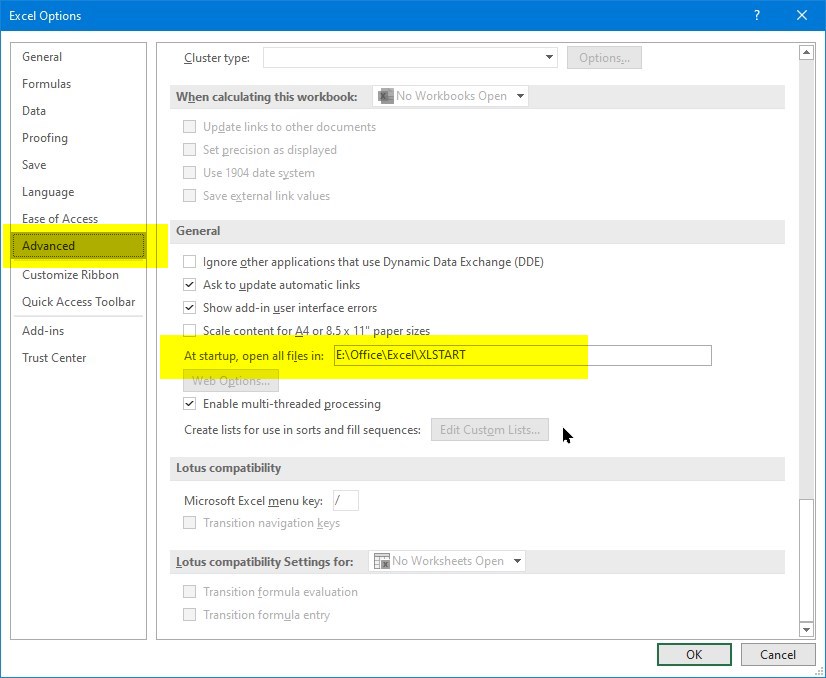Toggle Update links to other documents checkbox
The height and width of the screenshot is (678, 826).
point(189,127)
